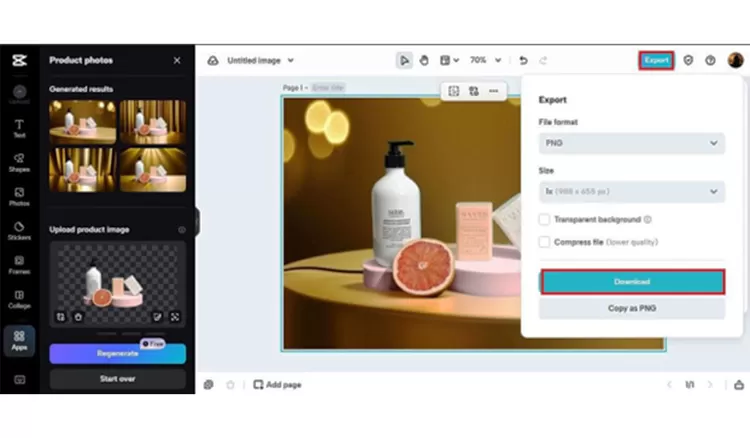Go to the previous page arrow
Image resolution: width=750 pixels, height=438 pixels.
coord(669,384)
